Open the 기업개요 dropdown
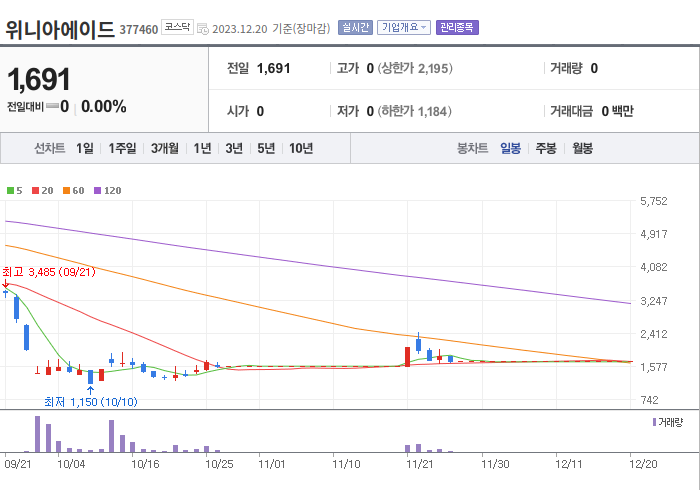The width and height of the screenshot is (700, 490). coord(404,28)
